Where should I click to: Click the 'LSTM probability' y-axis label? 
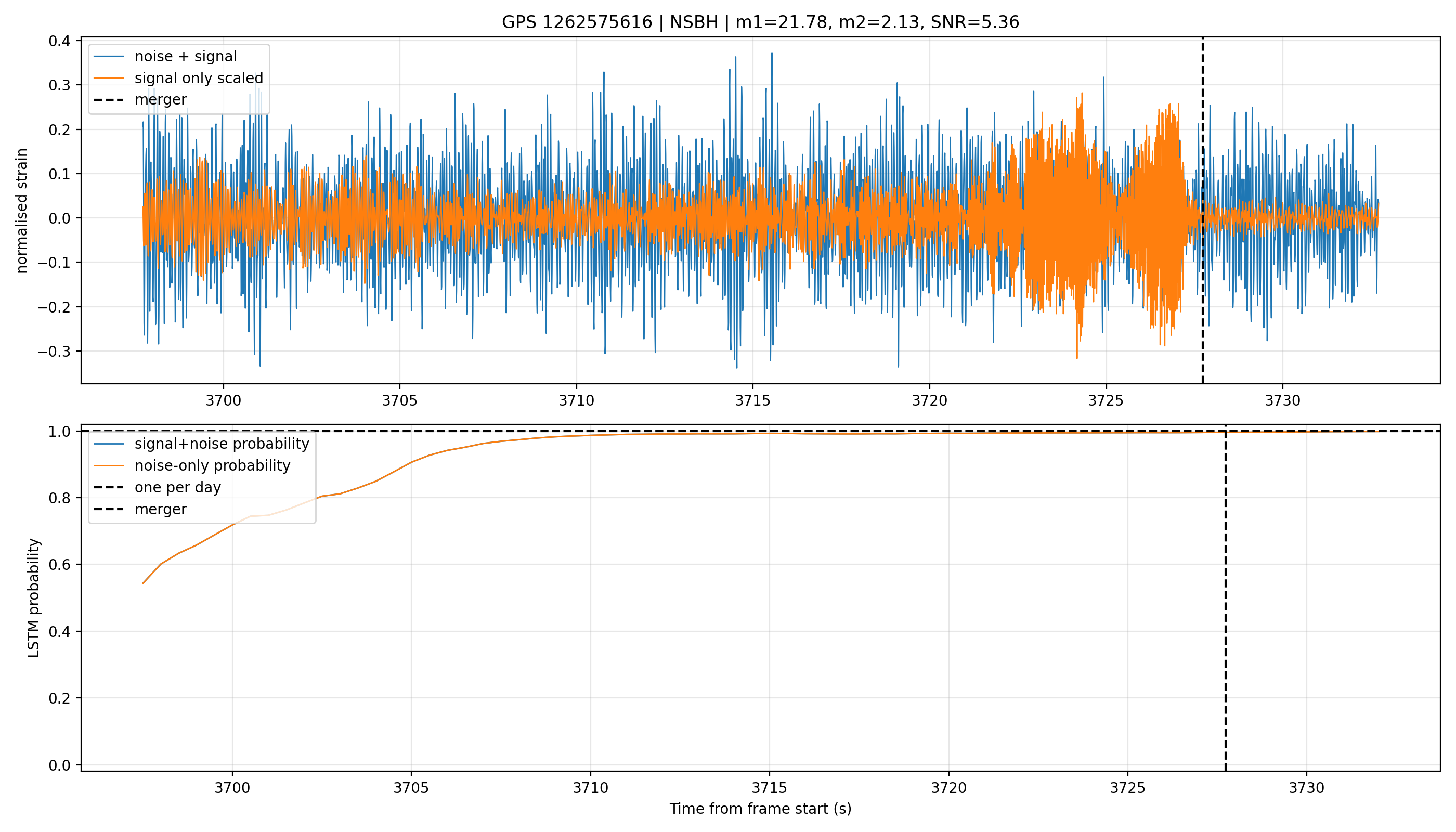pyautogui.click(x=34, y=597)
